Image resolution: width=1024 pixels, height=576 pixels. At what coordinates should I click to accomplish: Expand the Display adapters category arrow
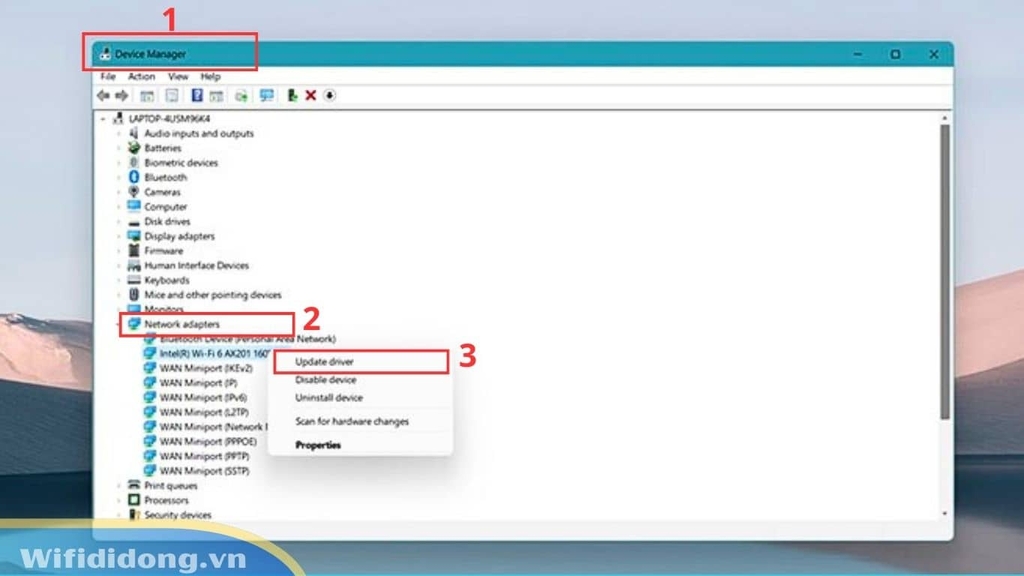119,236
